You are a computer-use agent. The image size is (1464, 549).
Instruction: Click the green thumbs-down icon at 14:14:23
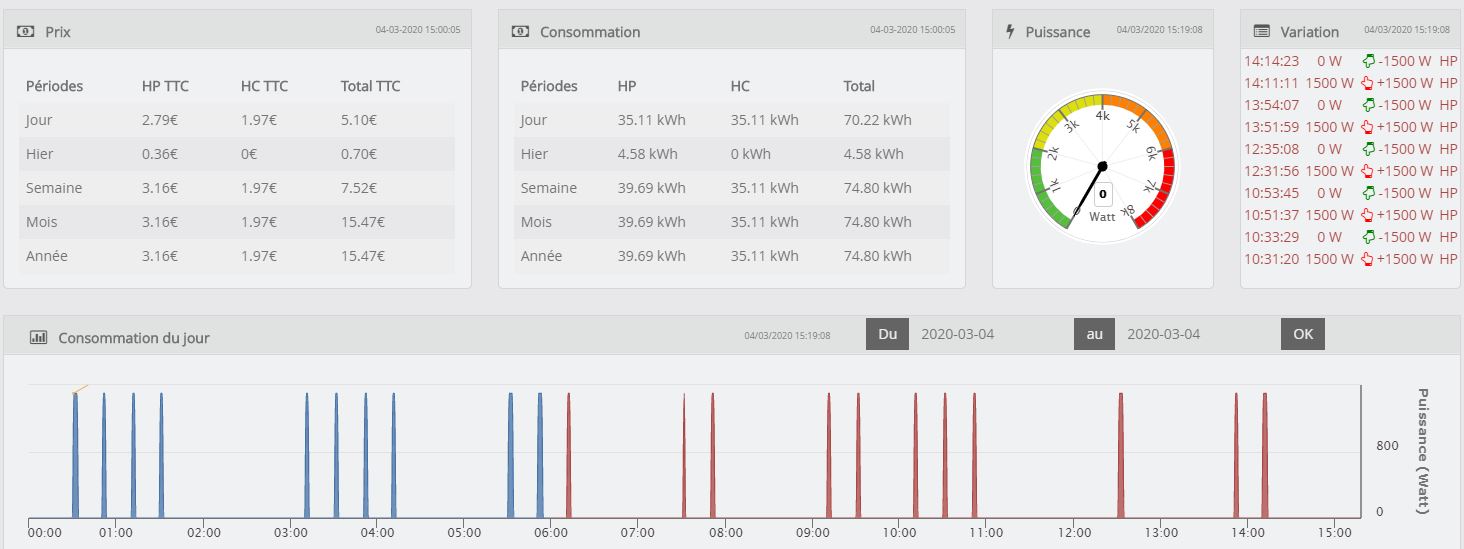1369,61
